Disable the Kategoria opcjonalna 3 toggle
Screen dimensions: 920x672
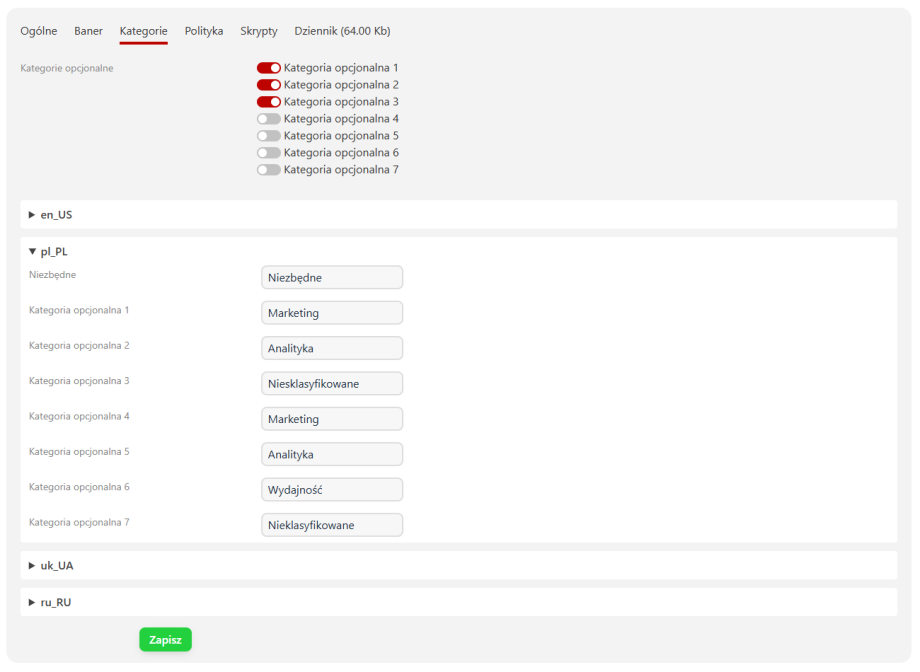coord(268,102)
